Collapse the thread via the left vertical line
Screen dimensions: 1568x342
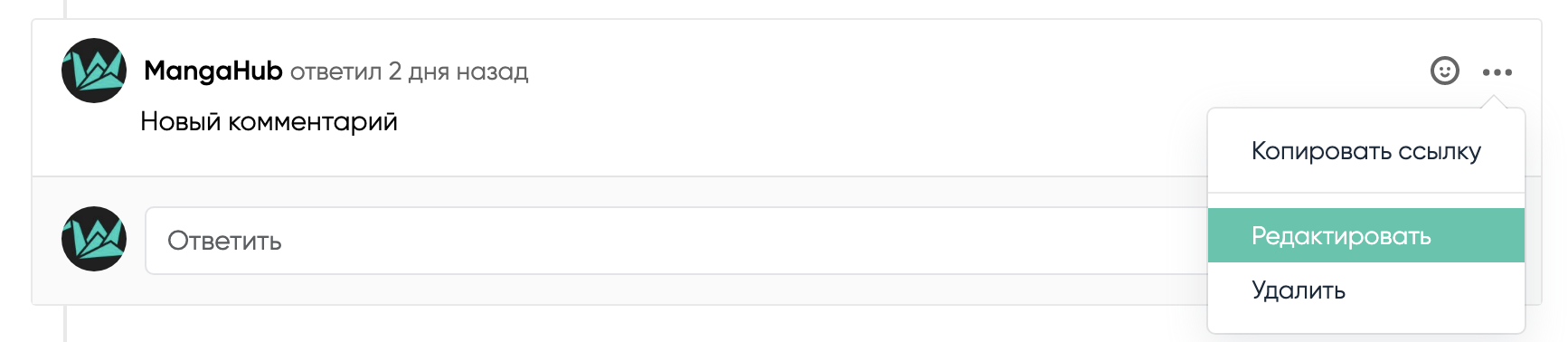tap(65, 9)
